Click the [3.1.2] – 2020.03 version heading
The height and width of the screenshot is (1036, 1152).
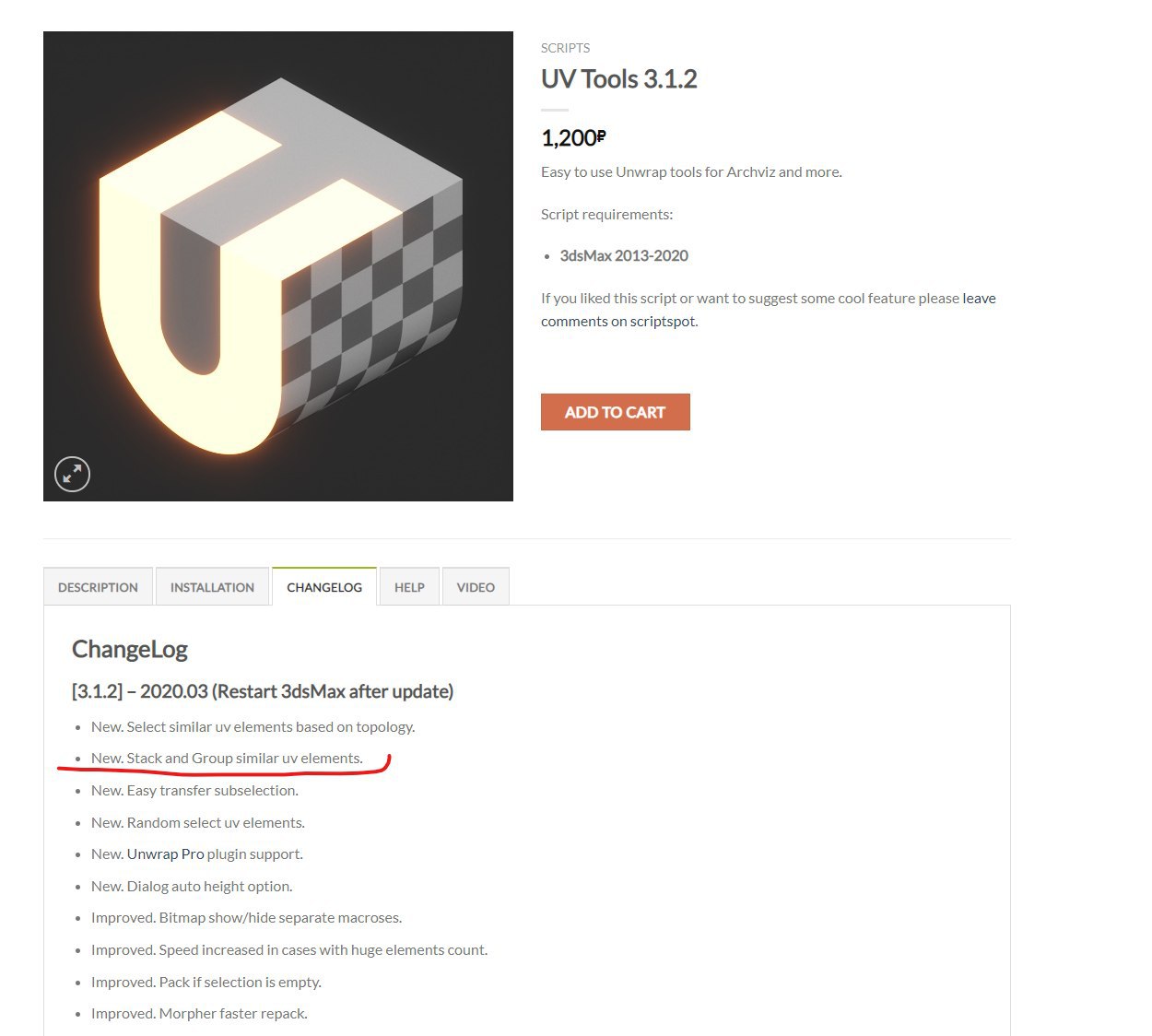[263, 691]
